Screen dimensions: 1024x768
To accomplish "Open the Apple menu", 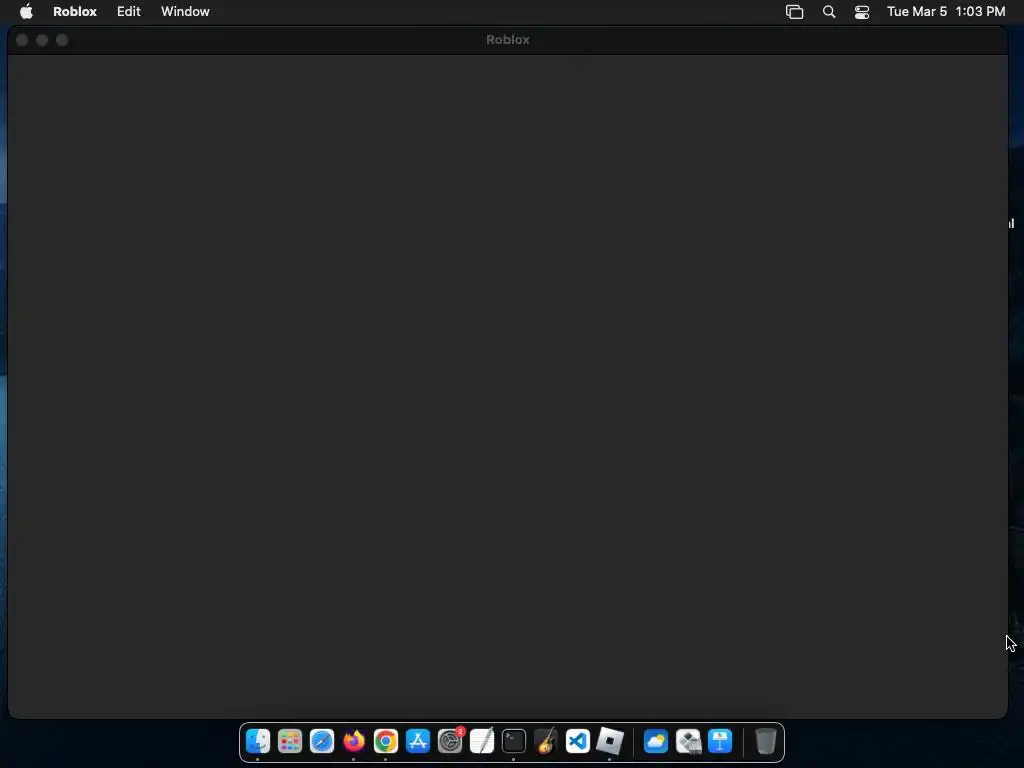I will [x=26, y=12].
